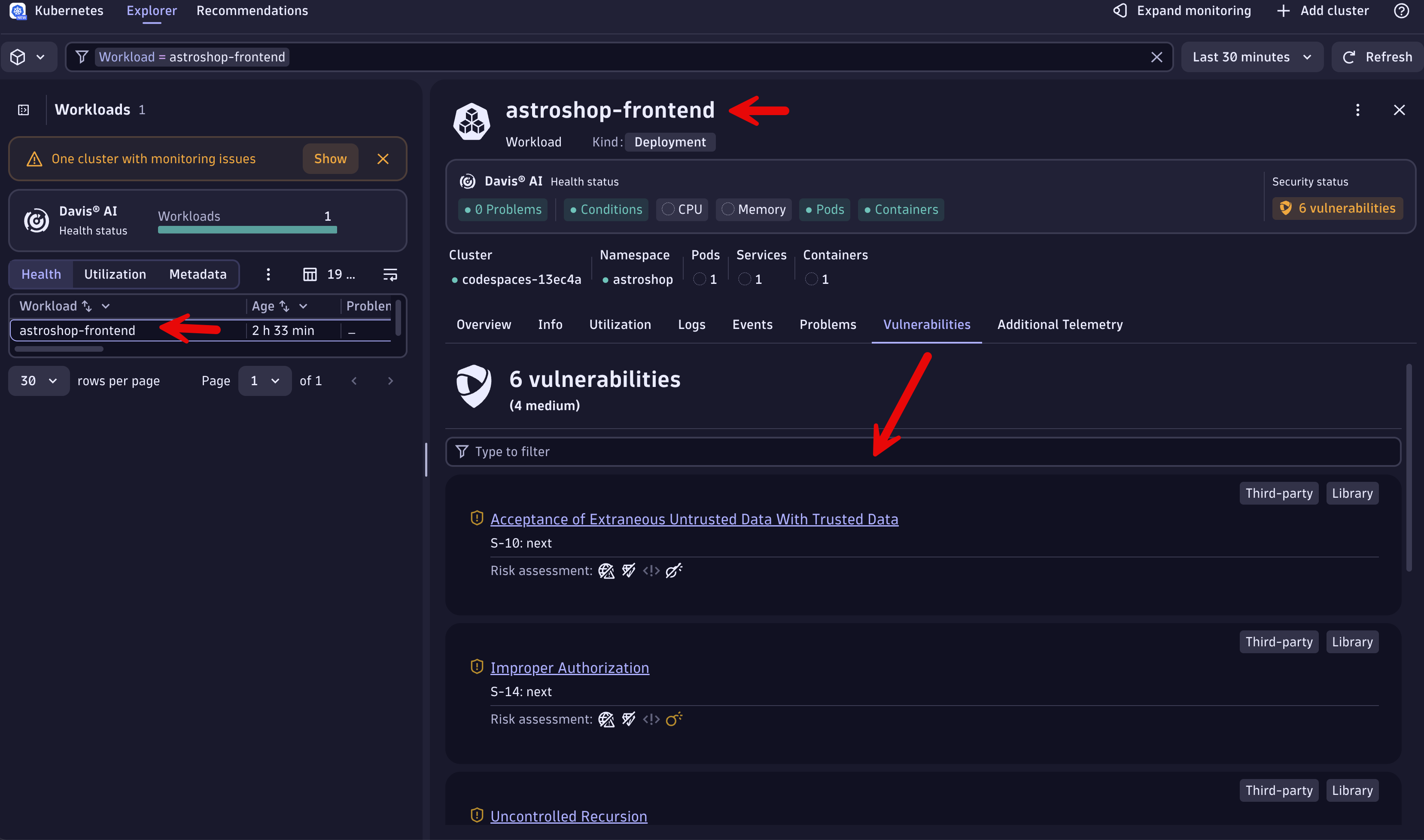Go to the previous page arrow

(354, 381)
